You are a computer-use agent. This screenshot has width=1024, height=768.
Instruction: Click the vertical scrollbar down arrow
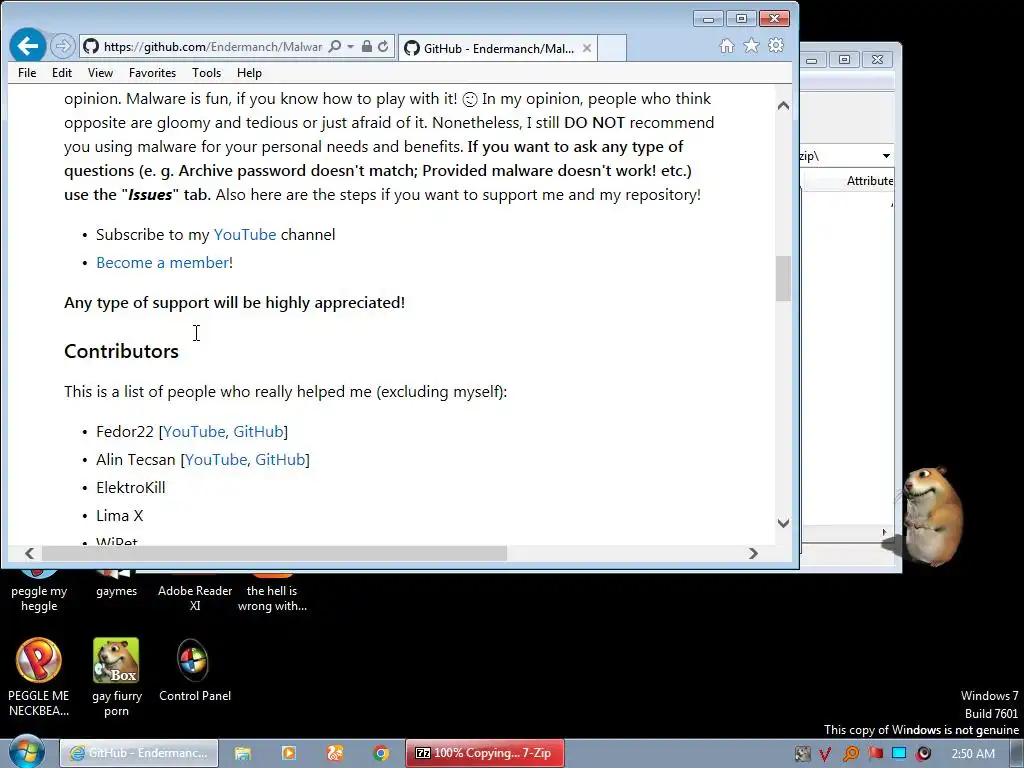784,523
